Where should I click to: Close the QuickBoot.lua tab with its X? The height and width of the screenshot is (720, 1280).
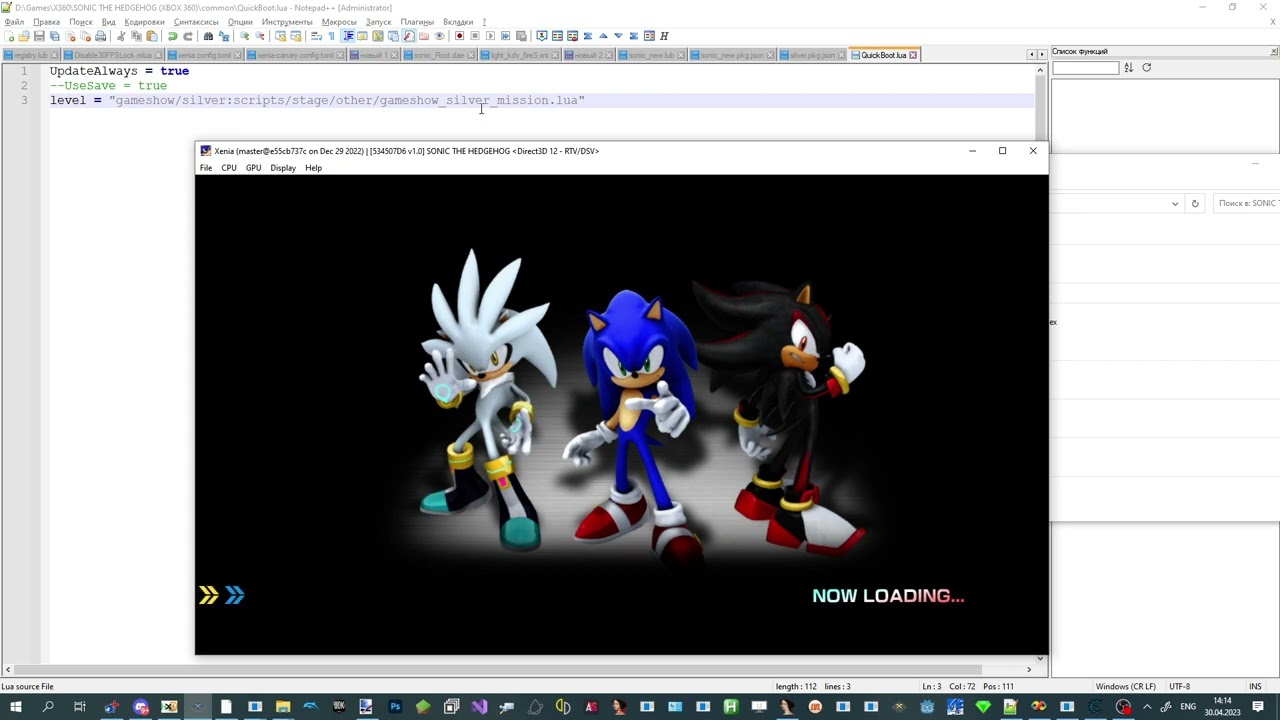(913, 55)
